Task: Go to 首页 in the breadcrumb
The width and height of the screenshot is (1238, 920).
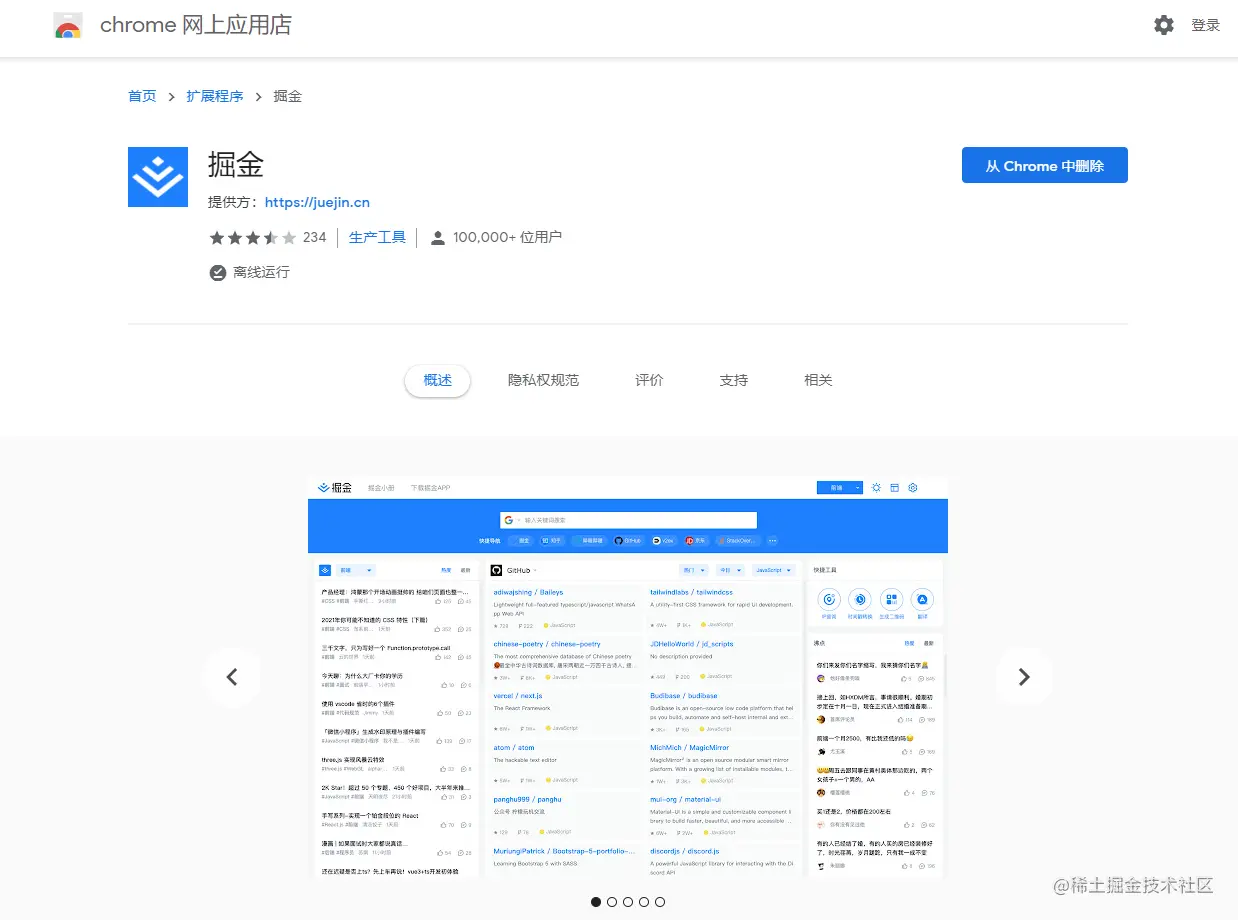Action: click(142, 96)
